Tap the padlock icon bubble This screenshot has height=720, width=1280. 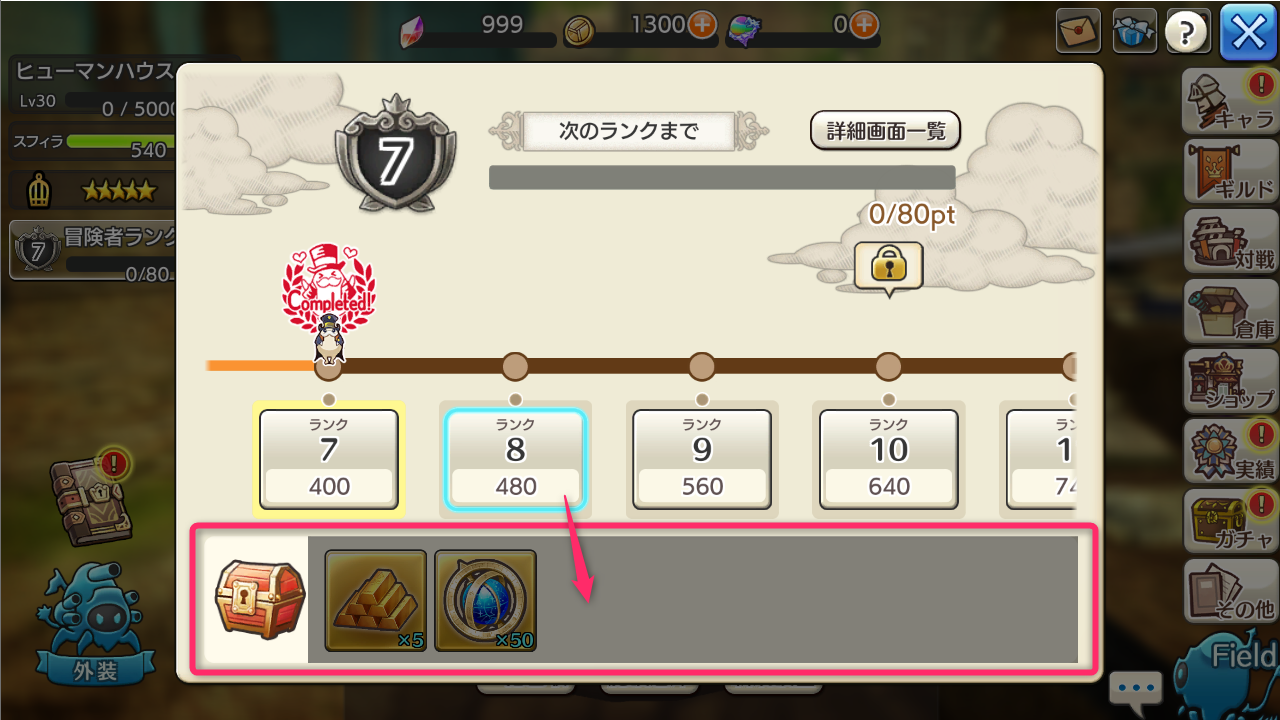[888, 268]
